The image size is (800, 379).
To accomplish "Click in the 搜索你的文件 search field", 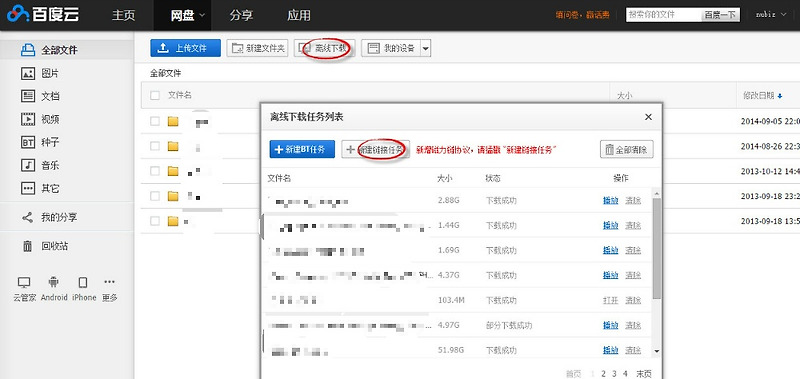I will (x=664, y=15).
